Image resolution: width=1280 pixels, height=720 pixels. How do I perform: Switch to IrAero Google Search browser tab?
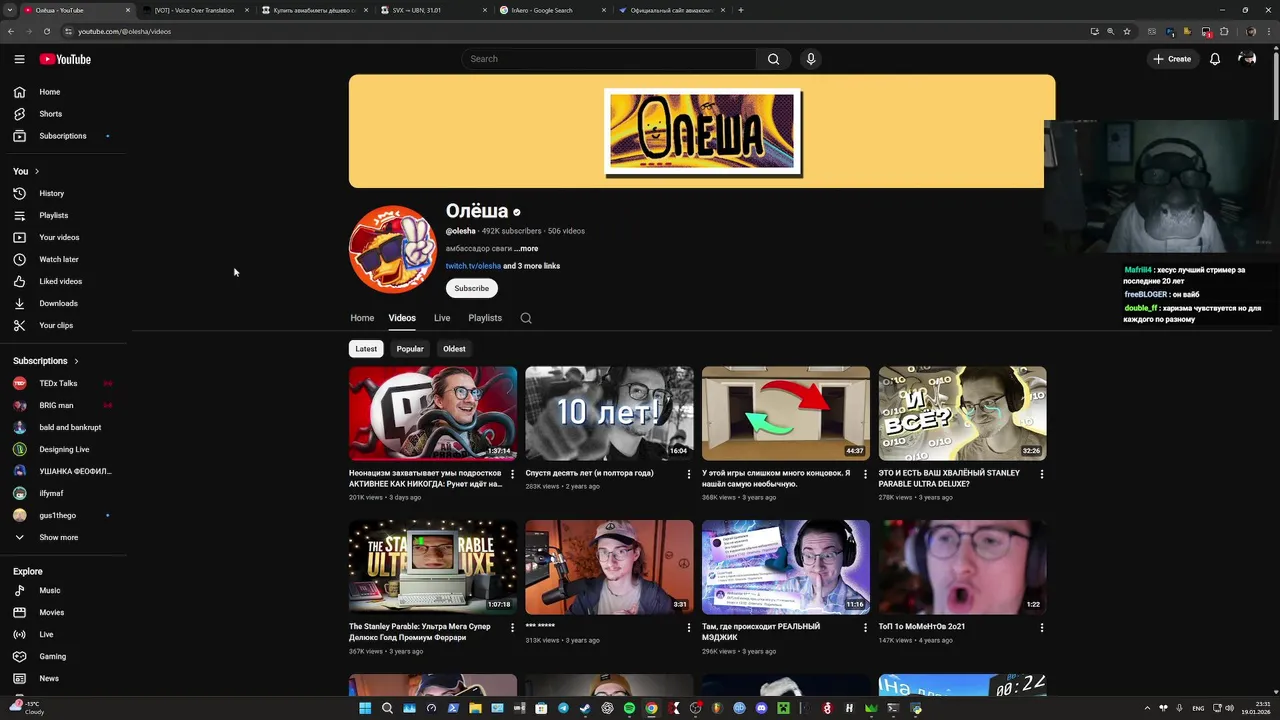pyautogui.click(x=551, y=10)
